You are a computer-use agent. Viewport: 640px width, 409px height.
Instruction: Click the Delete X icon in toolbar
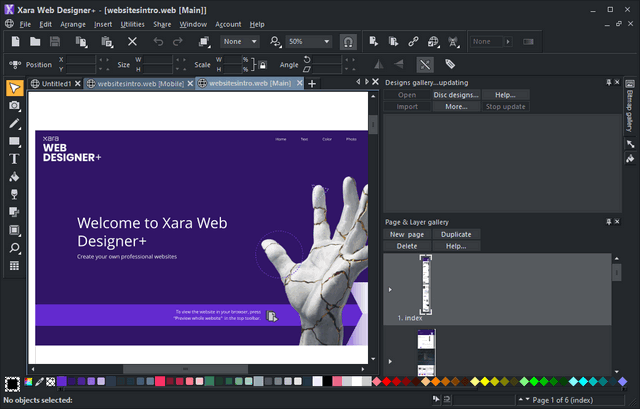point(132,42)
